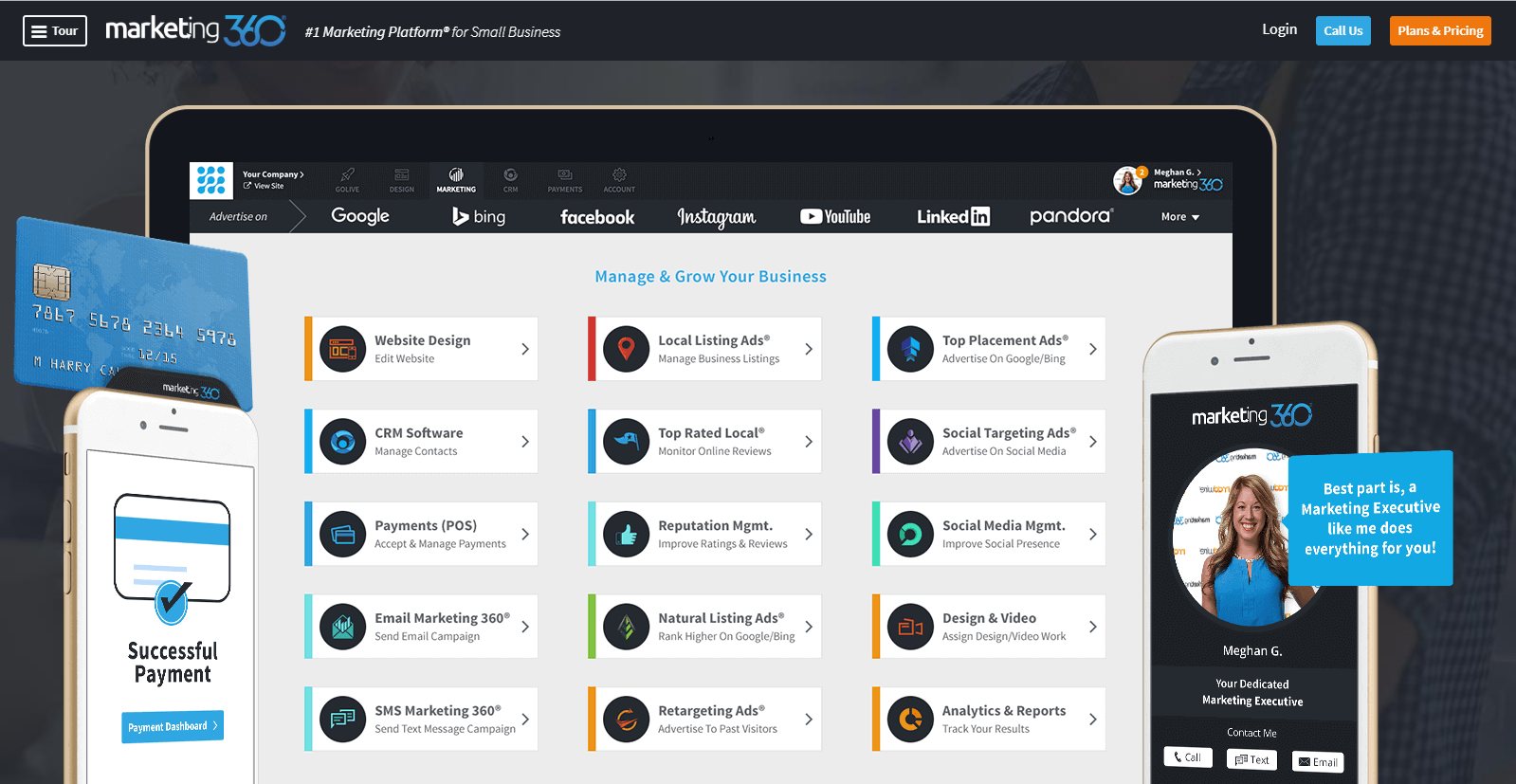Click the arrow on Reputation Mgmt. card
The image size is (1516, 784).
coord(809,535)
